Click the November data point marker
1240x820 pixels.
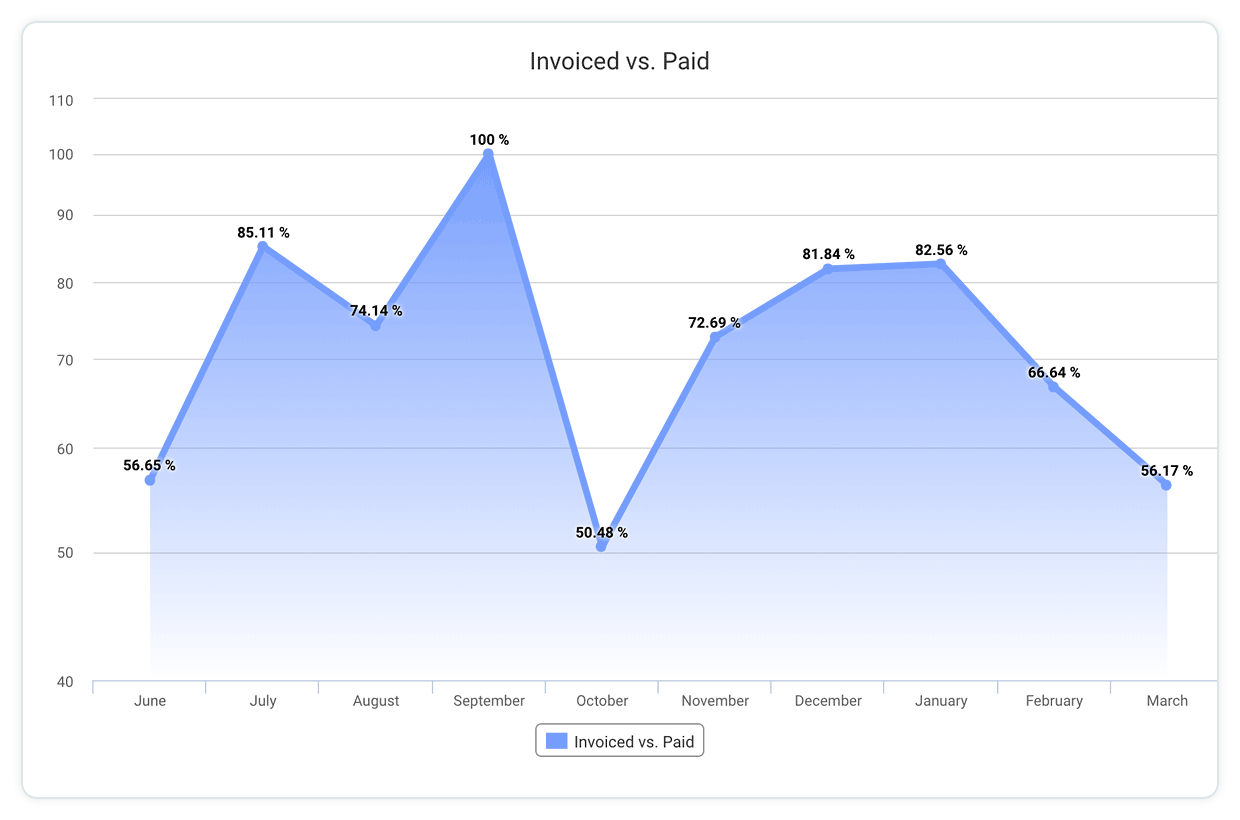click(x=714, y=337)
